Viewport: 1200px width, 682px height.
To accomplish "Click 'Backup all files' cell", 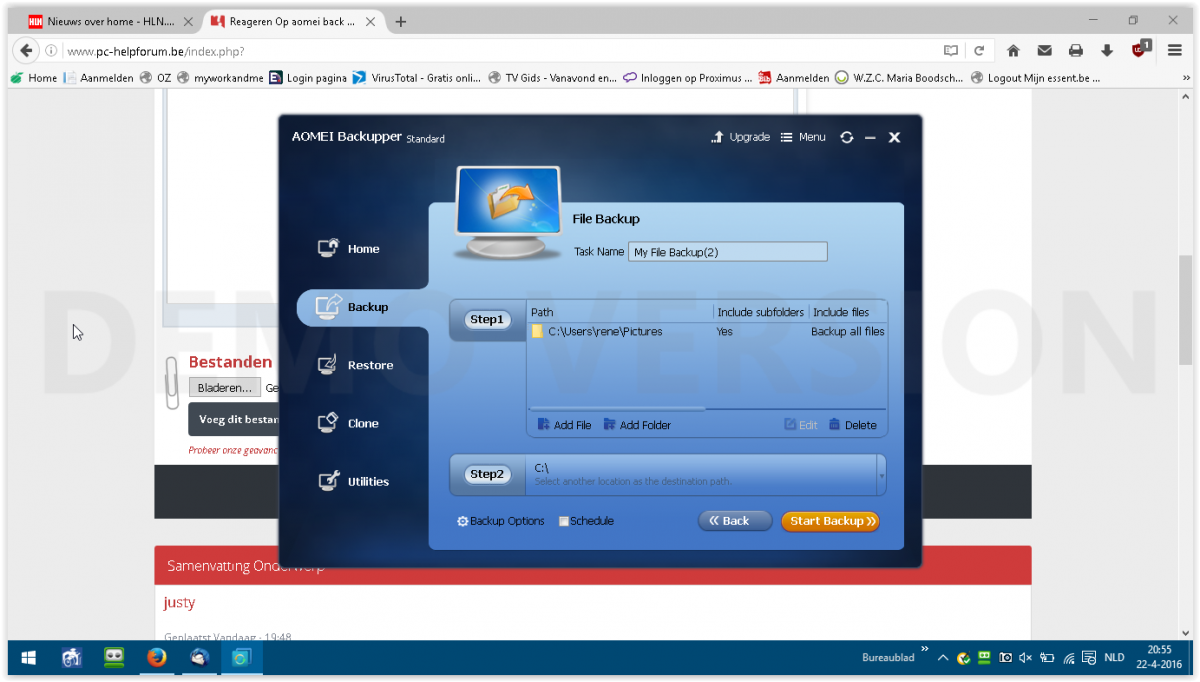I will [847, 331].
